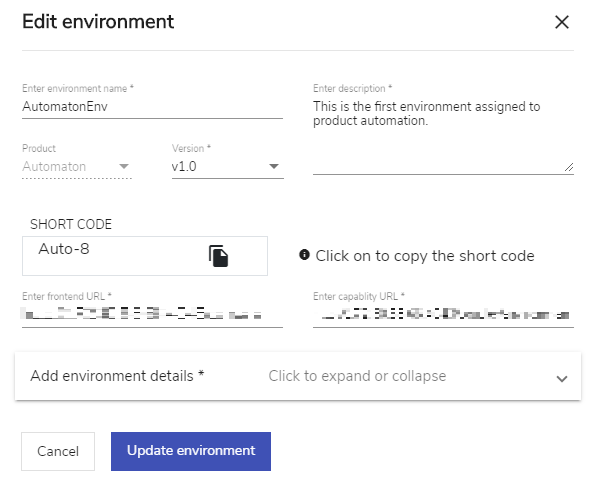
Task: Click the Auto-8 short code text
Action: pos(64,249)
